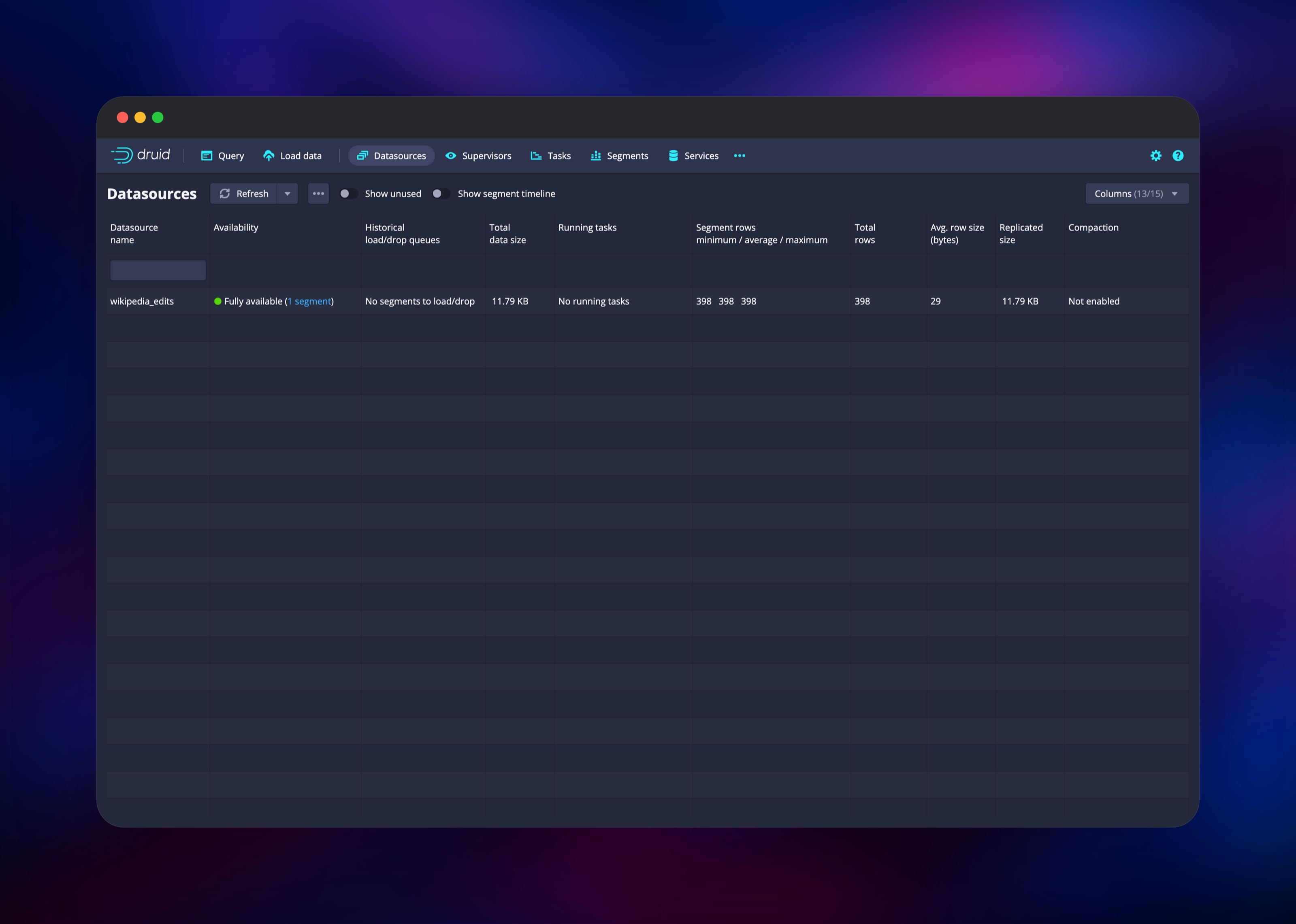Screen dimensions: 1296x924
Task: Expand the Refresh interval dropdown arrow
Action: click(288, 194)
